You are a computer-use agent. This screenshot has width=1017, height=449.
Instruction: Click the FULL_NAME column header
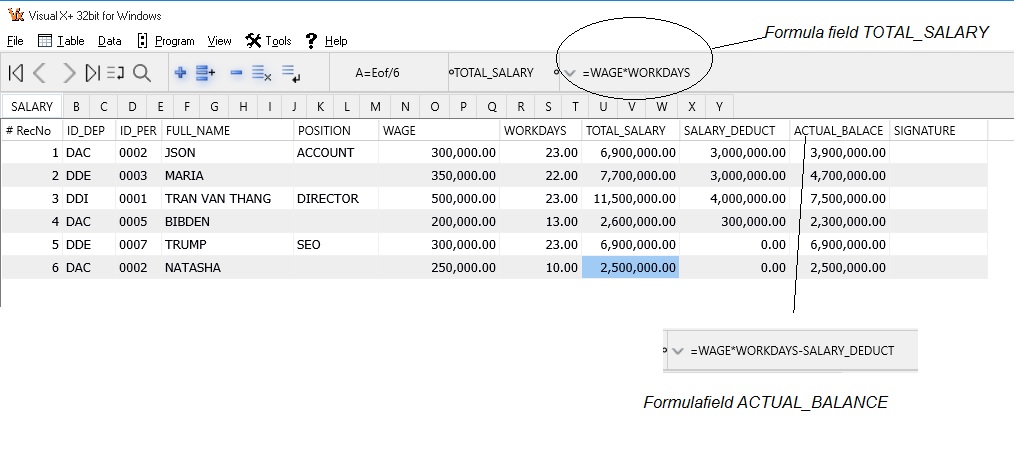coord(228,130)
